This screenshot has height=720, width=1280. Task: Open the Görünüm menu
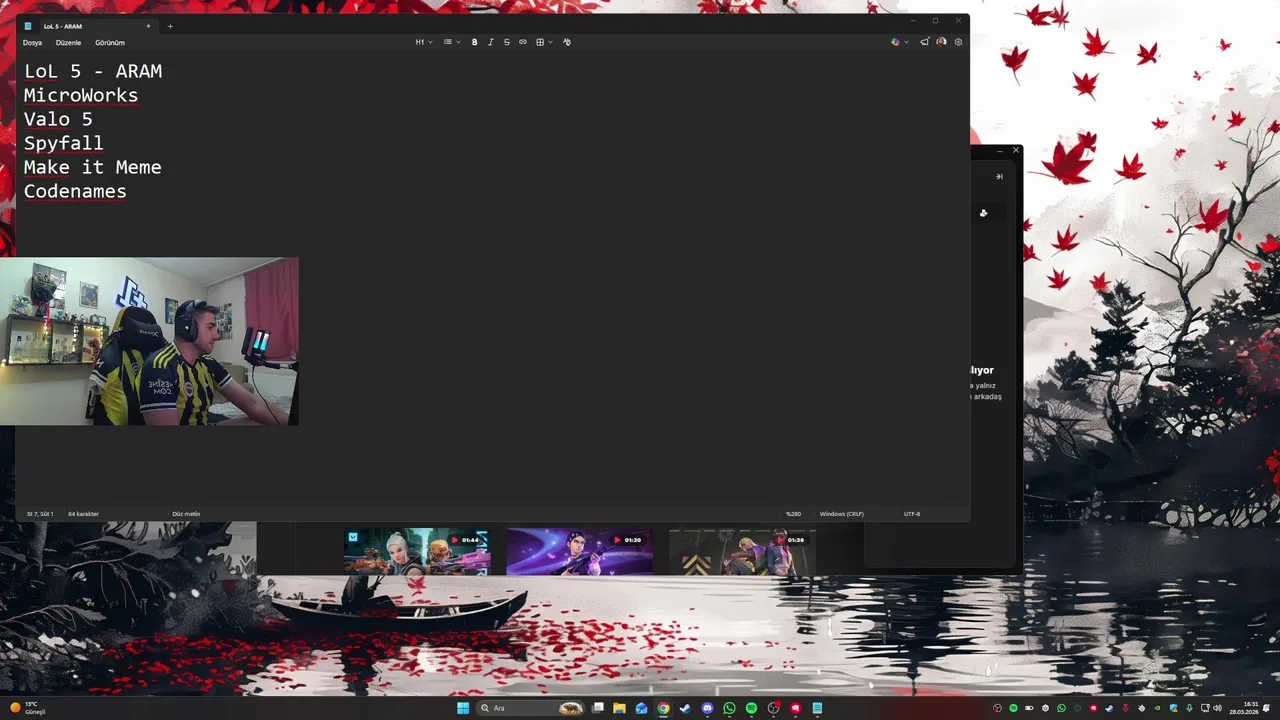[x=110, y=43]
